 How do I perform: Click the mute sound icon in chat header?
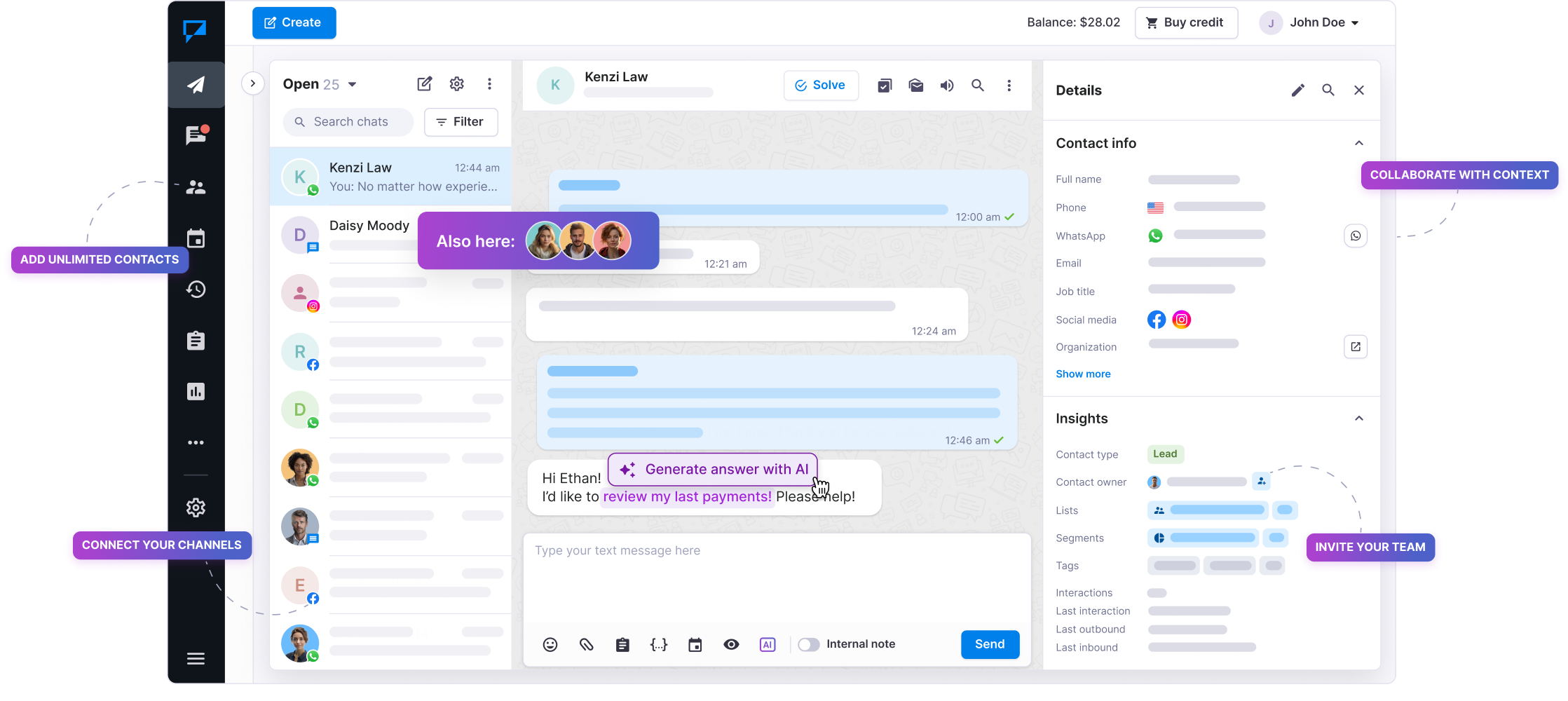pos(946,86)
